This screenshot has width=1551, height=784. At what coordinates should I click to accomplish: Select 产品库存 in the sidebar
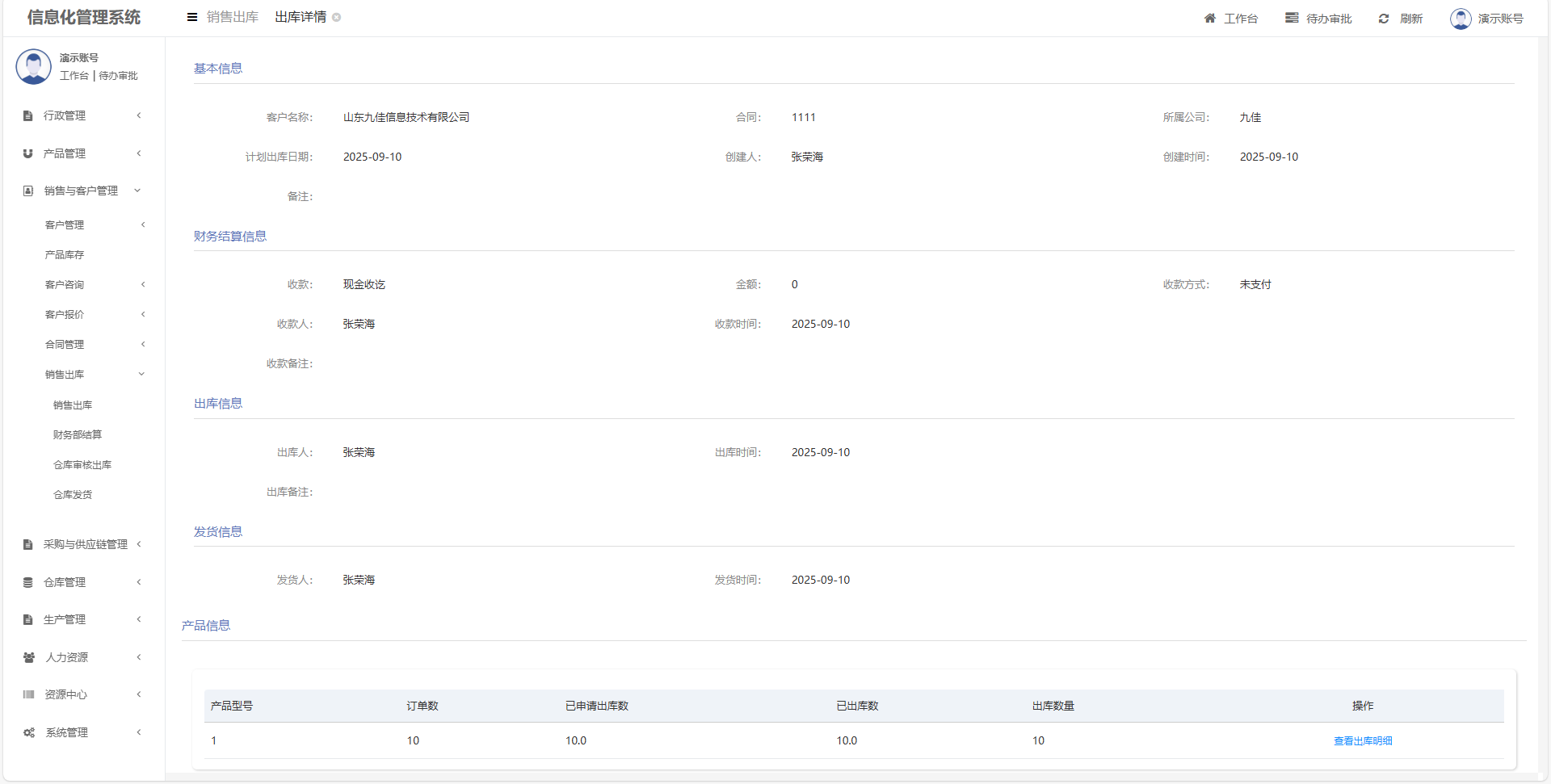click(65, 254)
